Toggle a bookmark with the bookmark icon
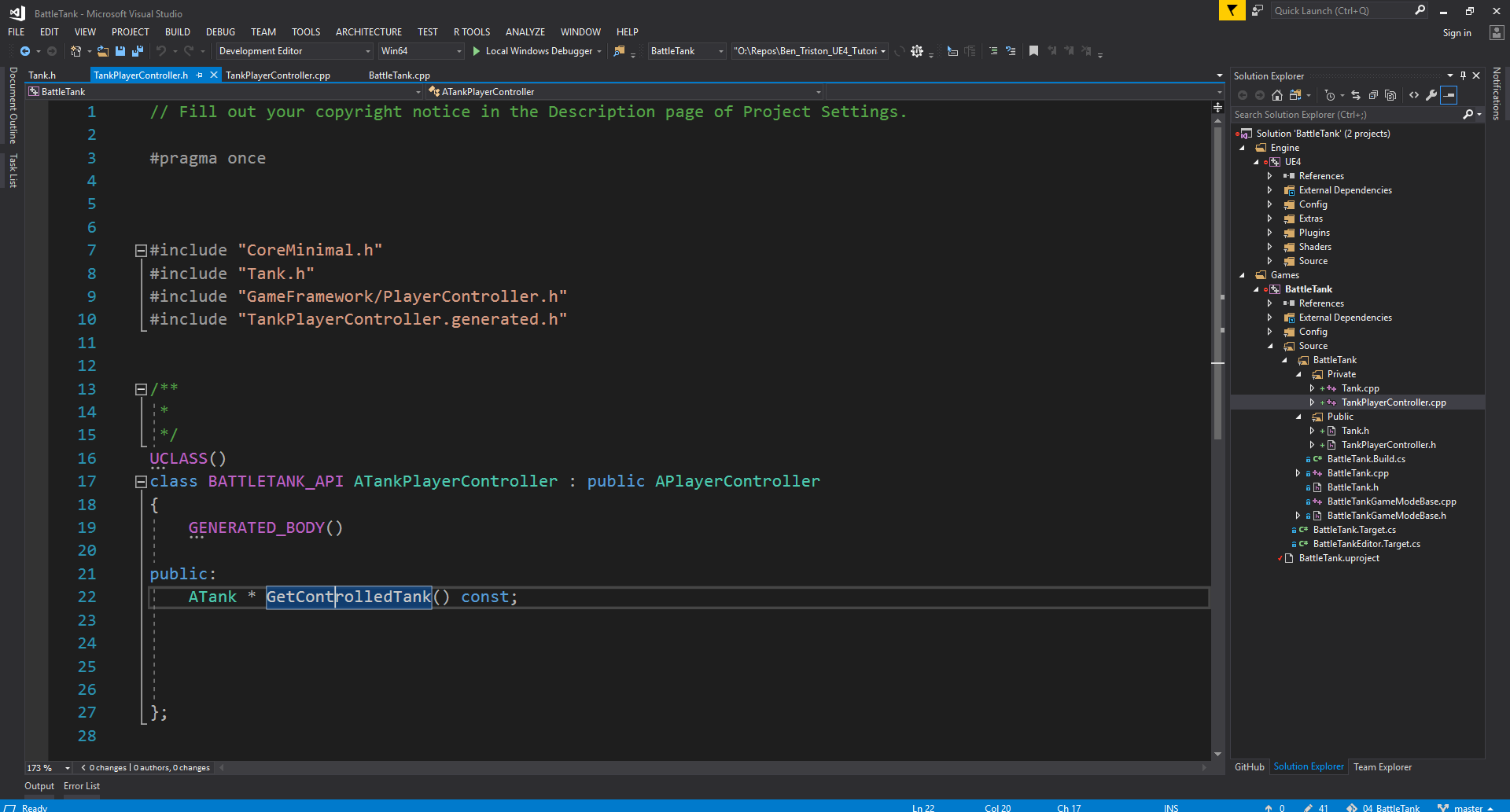This screenshot has height=812, width=1510. (x=1033, y=51)
